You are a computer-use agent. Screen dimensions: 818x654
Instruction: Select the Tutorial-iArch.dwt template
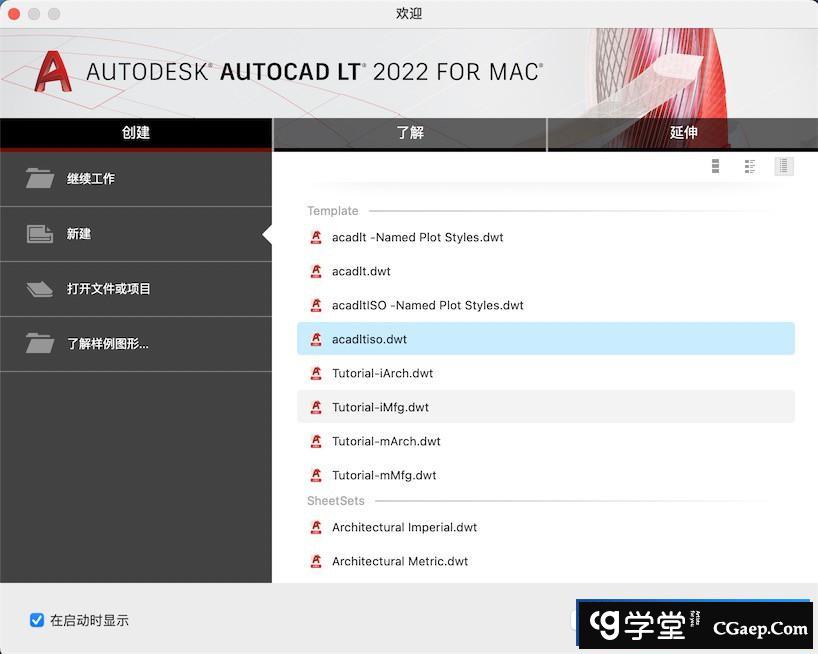coord(383,374)
